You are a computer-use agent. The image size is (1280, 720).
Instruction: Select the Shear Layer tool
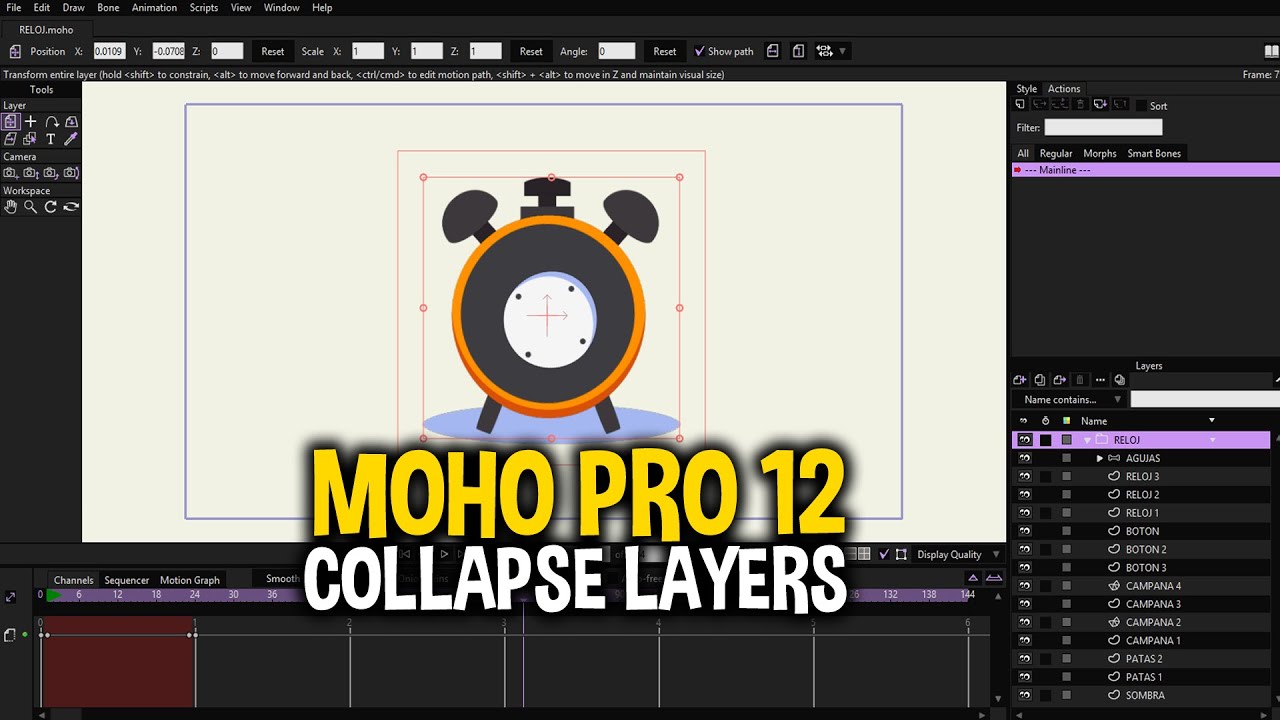tap(10, 139)
